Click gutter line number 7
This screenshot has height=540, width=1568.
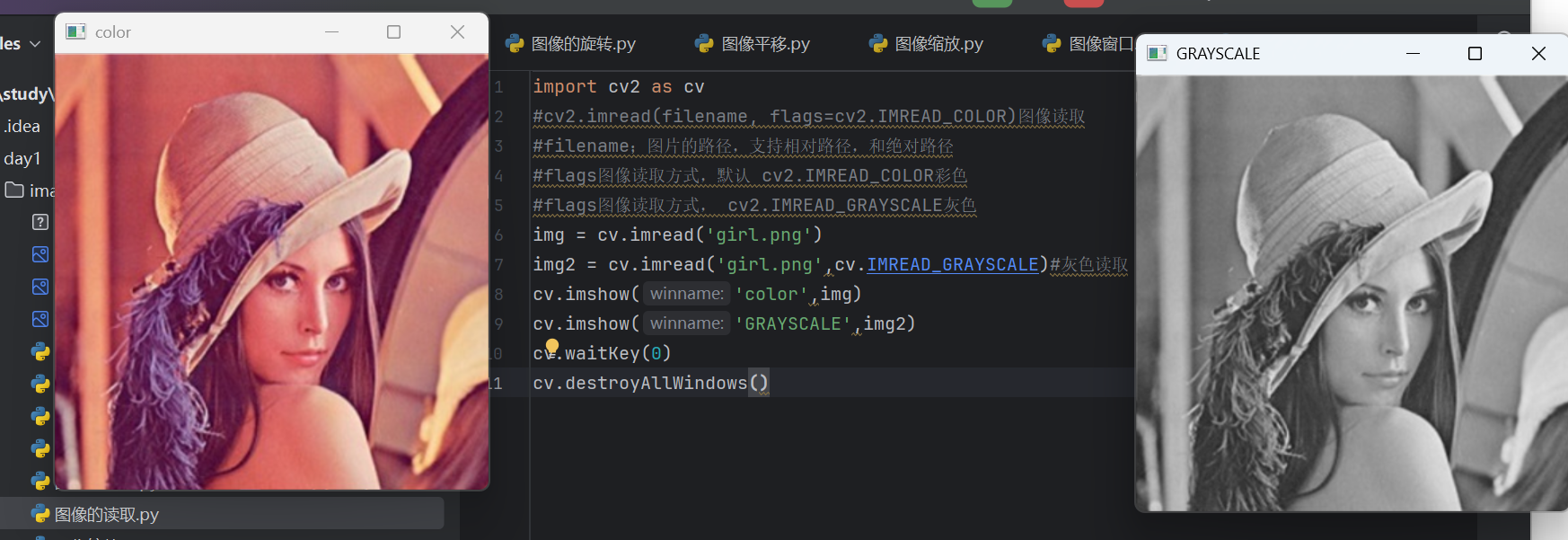tap(498, 265)
